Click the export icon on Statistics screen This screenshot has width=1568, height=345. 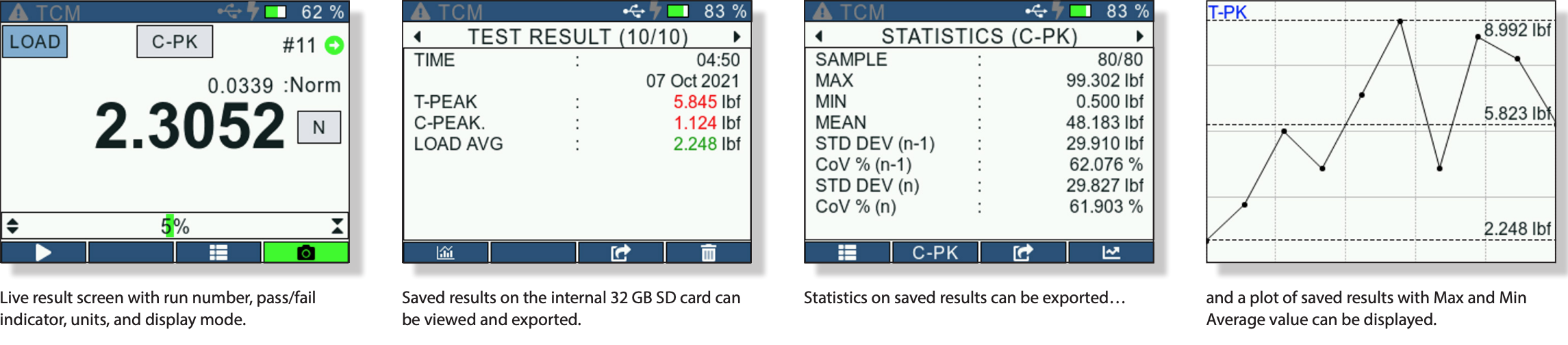pyautogui.click(x=1023, y=253)
